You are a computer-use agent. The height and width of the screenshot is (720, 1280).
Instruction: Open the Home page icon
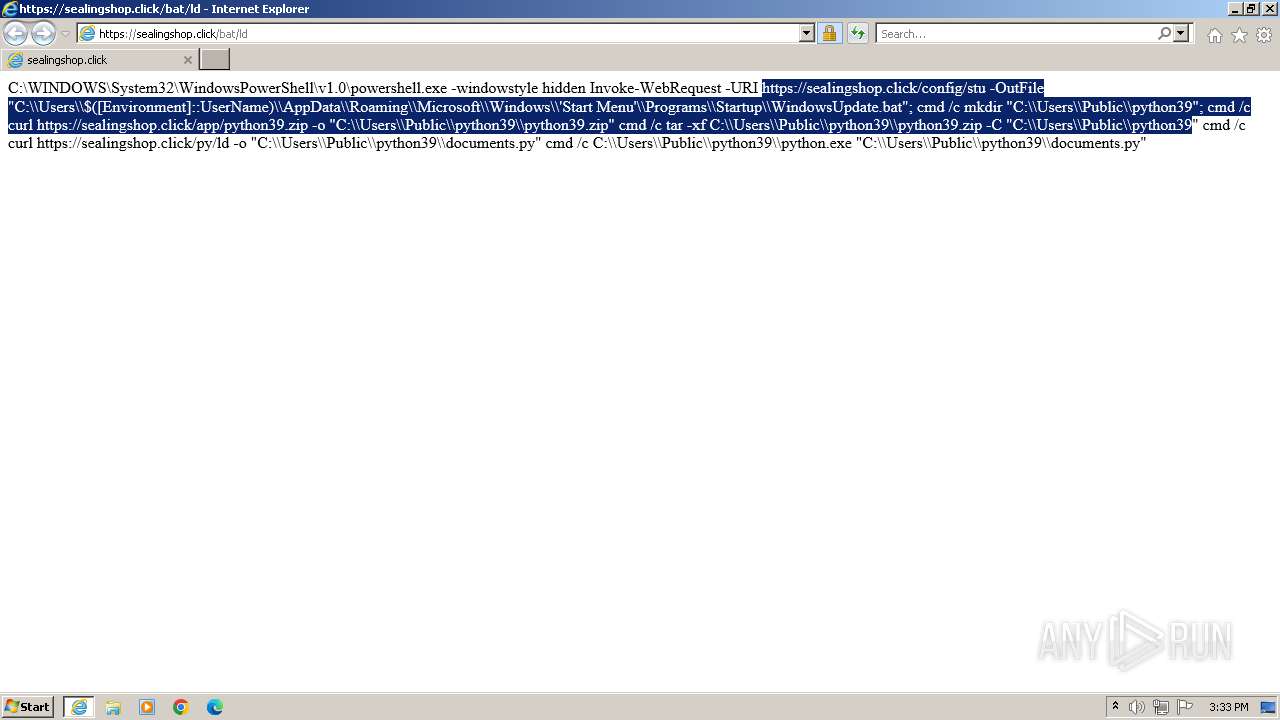pos(1214,35)
